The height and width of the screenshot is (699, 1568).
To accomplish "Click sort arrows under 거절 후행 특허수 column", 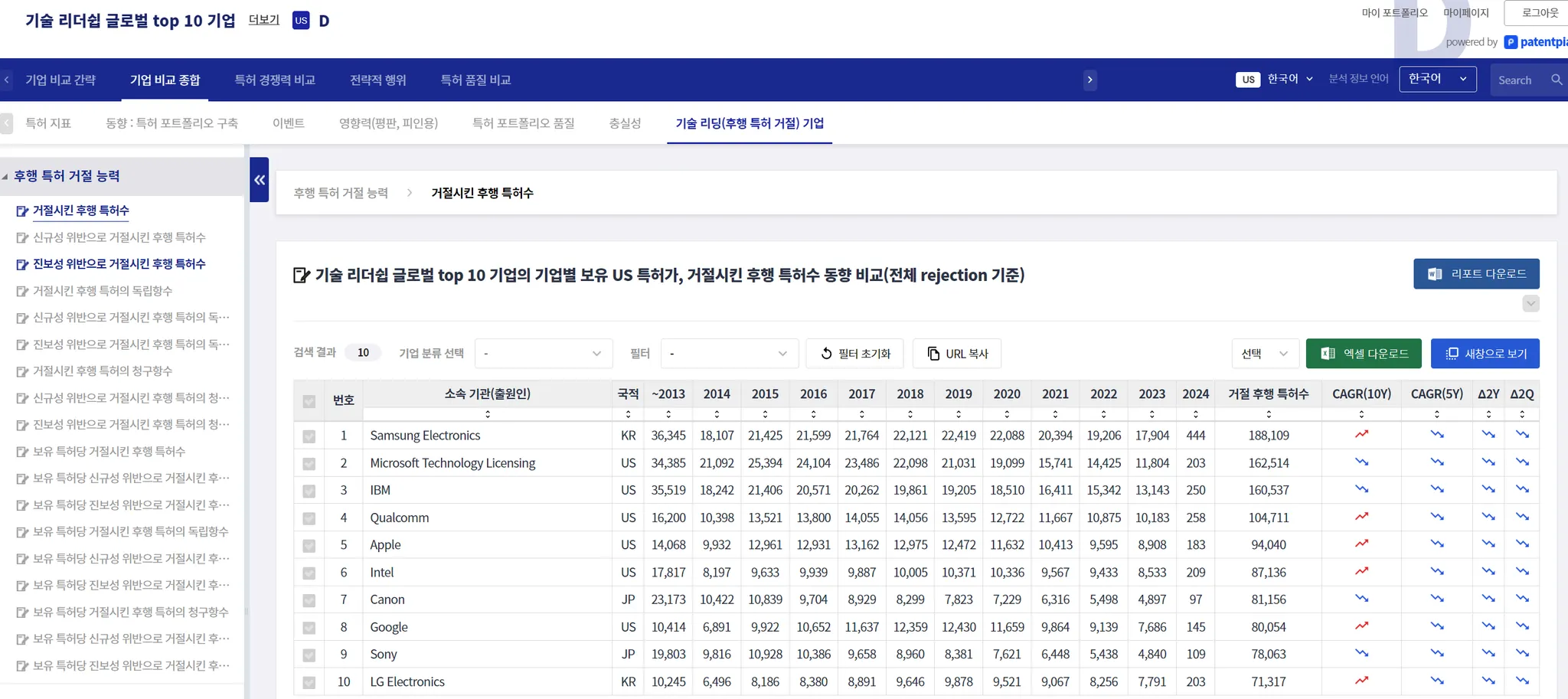I will pos(1268,414).
